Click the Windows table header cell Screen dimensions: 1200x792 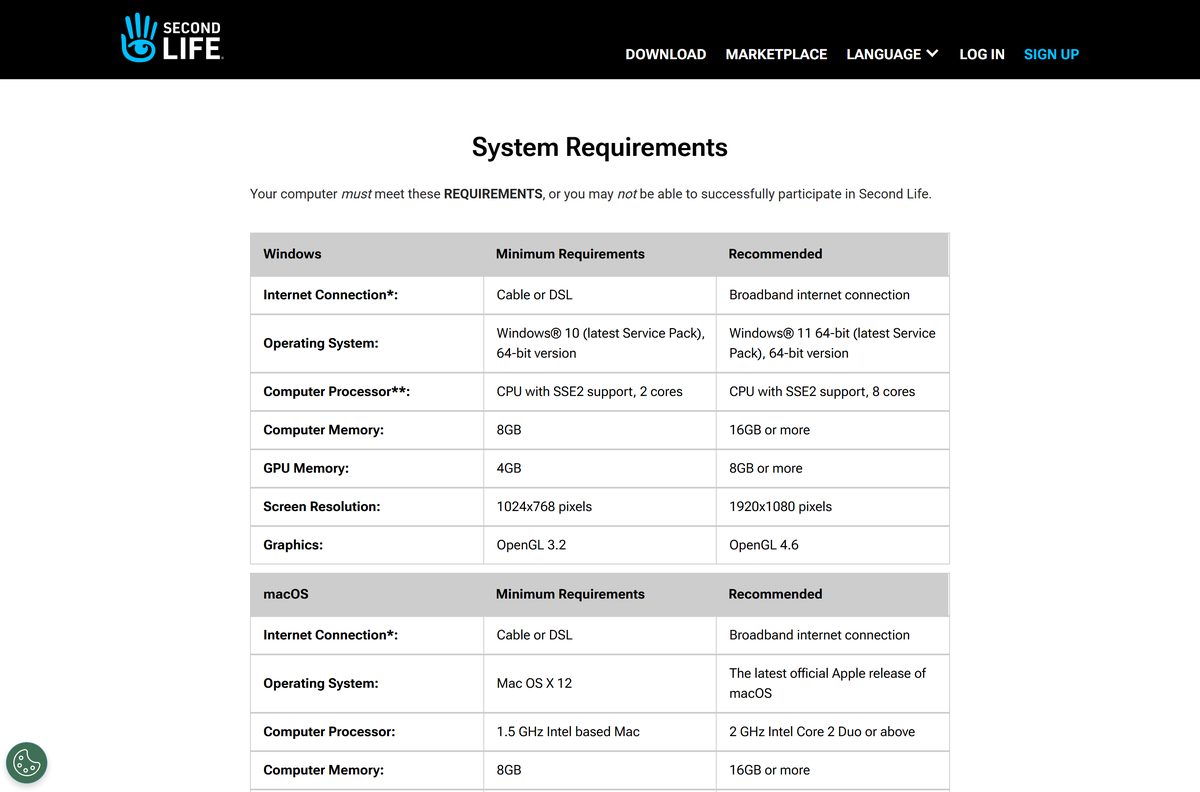click(x=367, y=254)
